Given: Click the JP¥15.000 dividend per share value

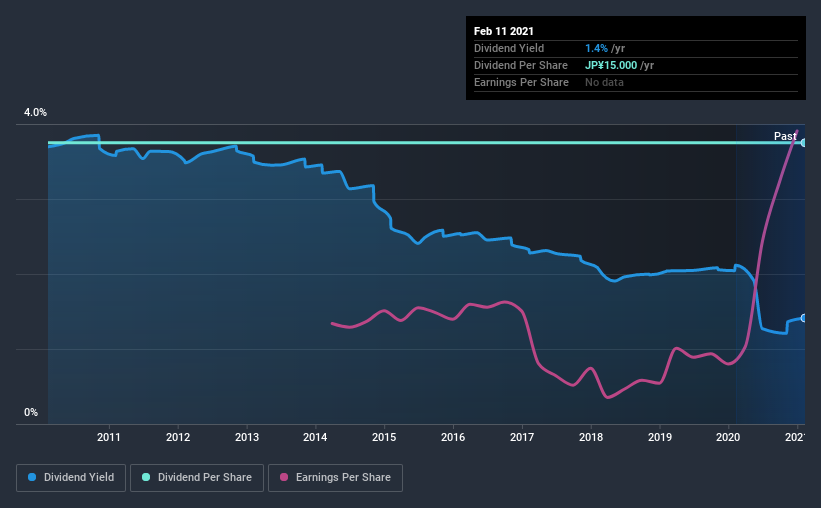Looking at the screenshot, I should pyautogui.click(x=611, y=65).
